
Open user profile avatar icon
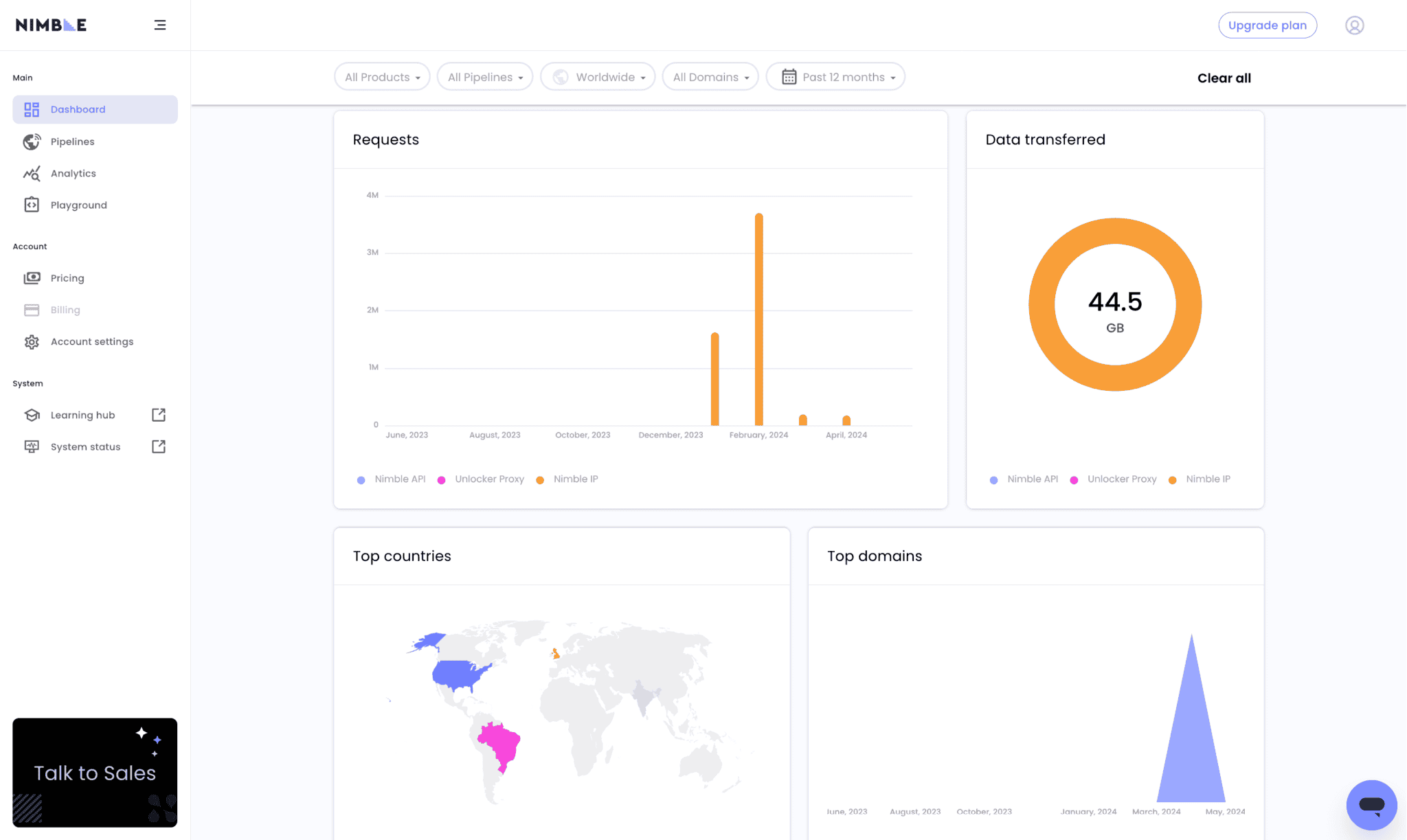pyautogui.click(x=1354, y=25)
